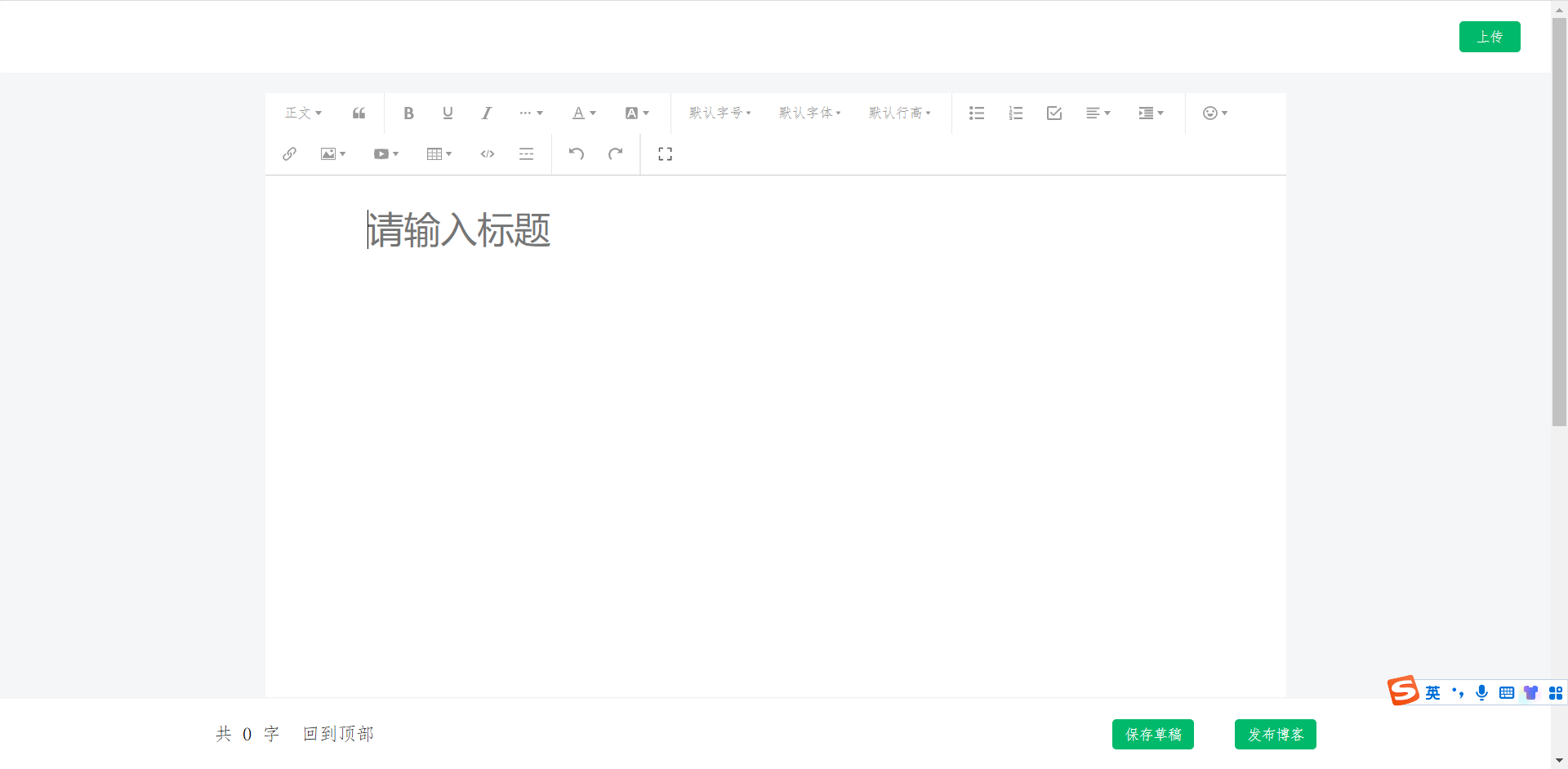The image size is (1568, 769).
Task: Open the insert video dropdown
Action: coord(386,153)
